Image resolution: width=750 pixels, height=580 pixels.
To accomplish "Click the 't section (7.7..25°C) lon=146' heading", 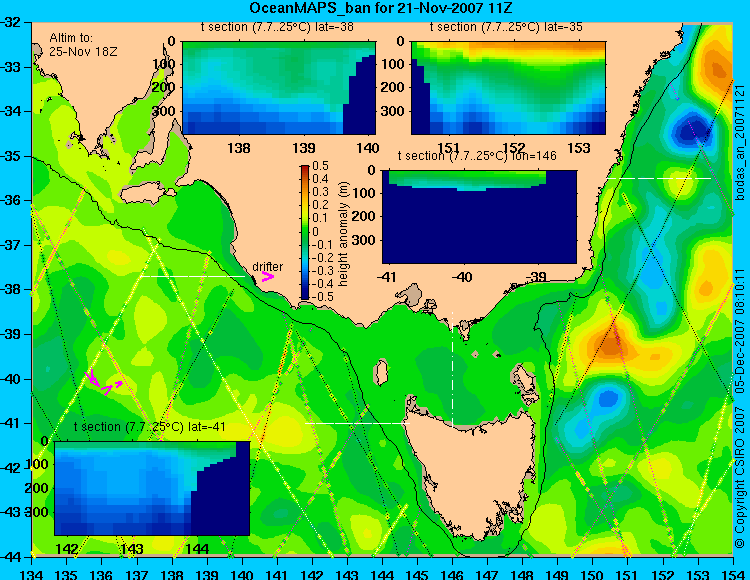I will [477, 156].
